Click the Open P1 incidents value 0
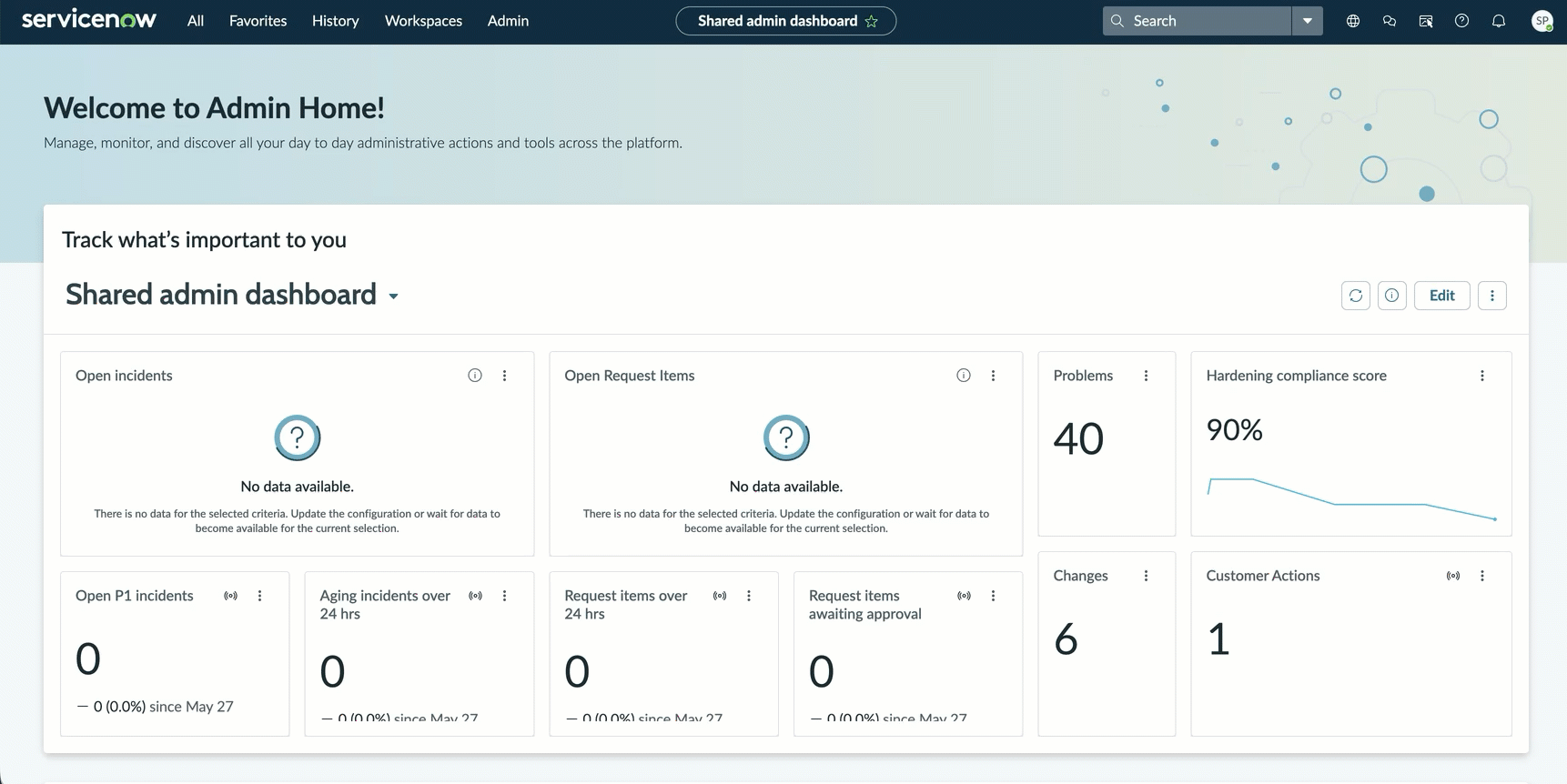This screenshot has height=784, width=1567. pyautogui.click(x=88, y=658)
